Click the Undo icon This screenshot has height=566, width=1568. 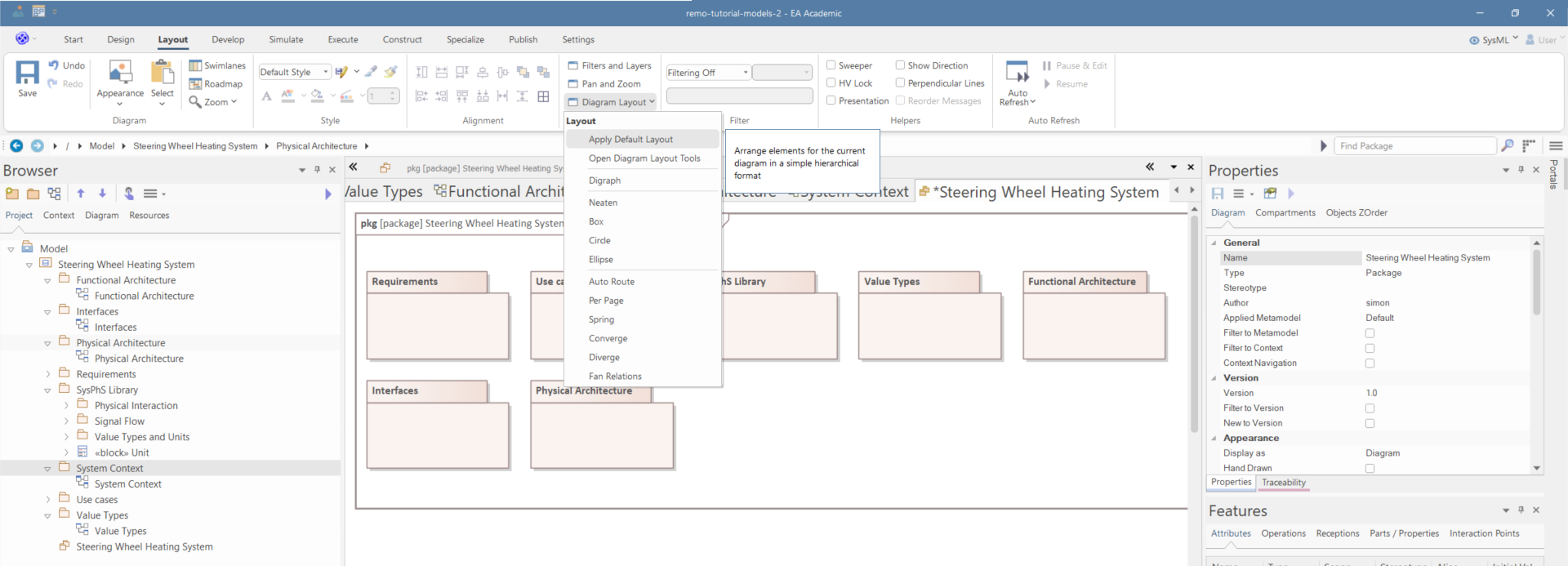click(54, 65)
